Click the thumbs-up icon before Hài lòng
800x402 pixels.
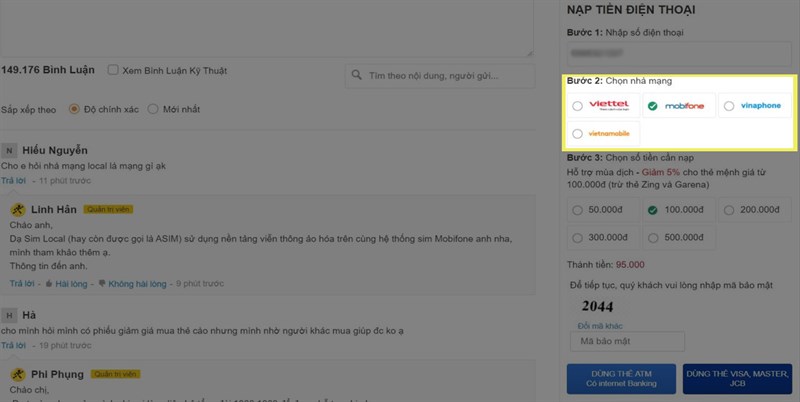[49, 283]
